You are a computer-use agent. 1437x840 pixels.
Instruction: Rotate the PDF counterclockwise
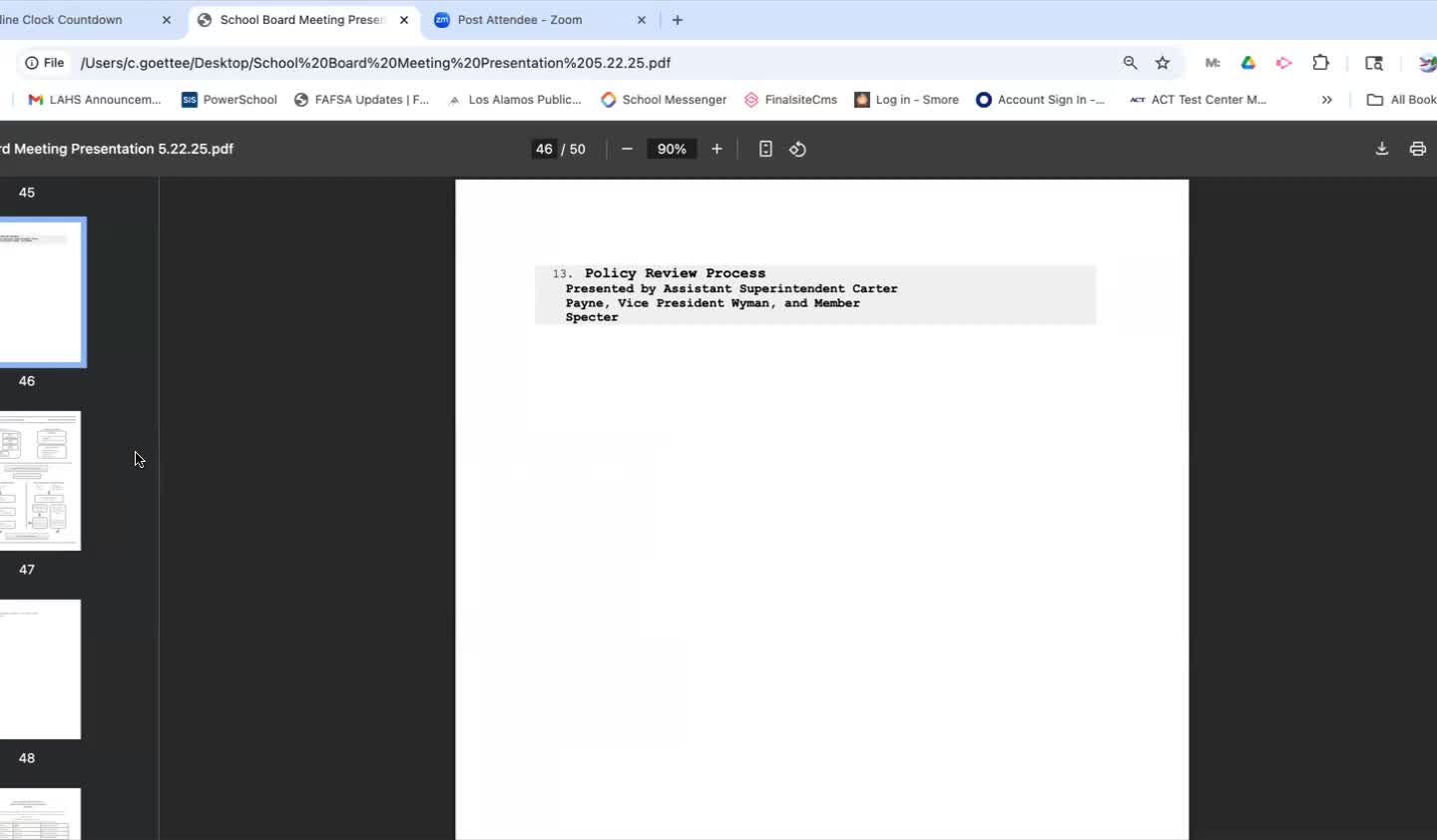click(797, 149)
